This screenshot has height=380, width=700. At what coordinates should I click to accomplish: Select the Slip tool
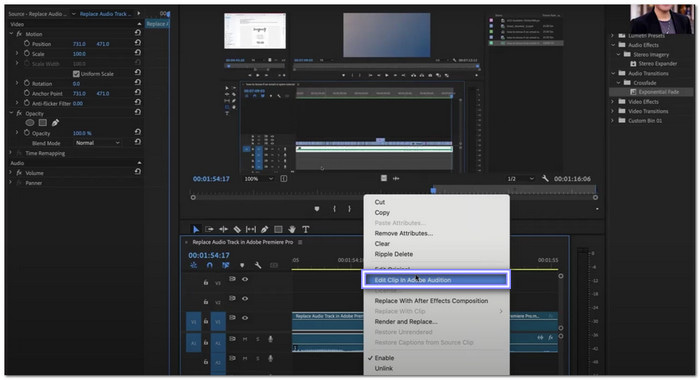(251, 229)
